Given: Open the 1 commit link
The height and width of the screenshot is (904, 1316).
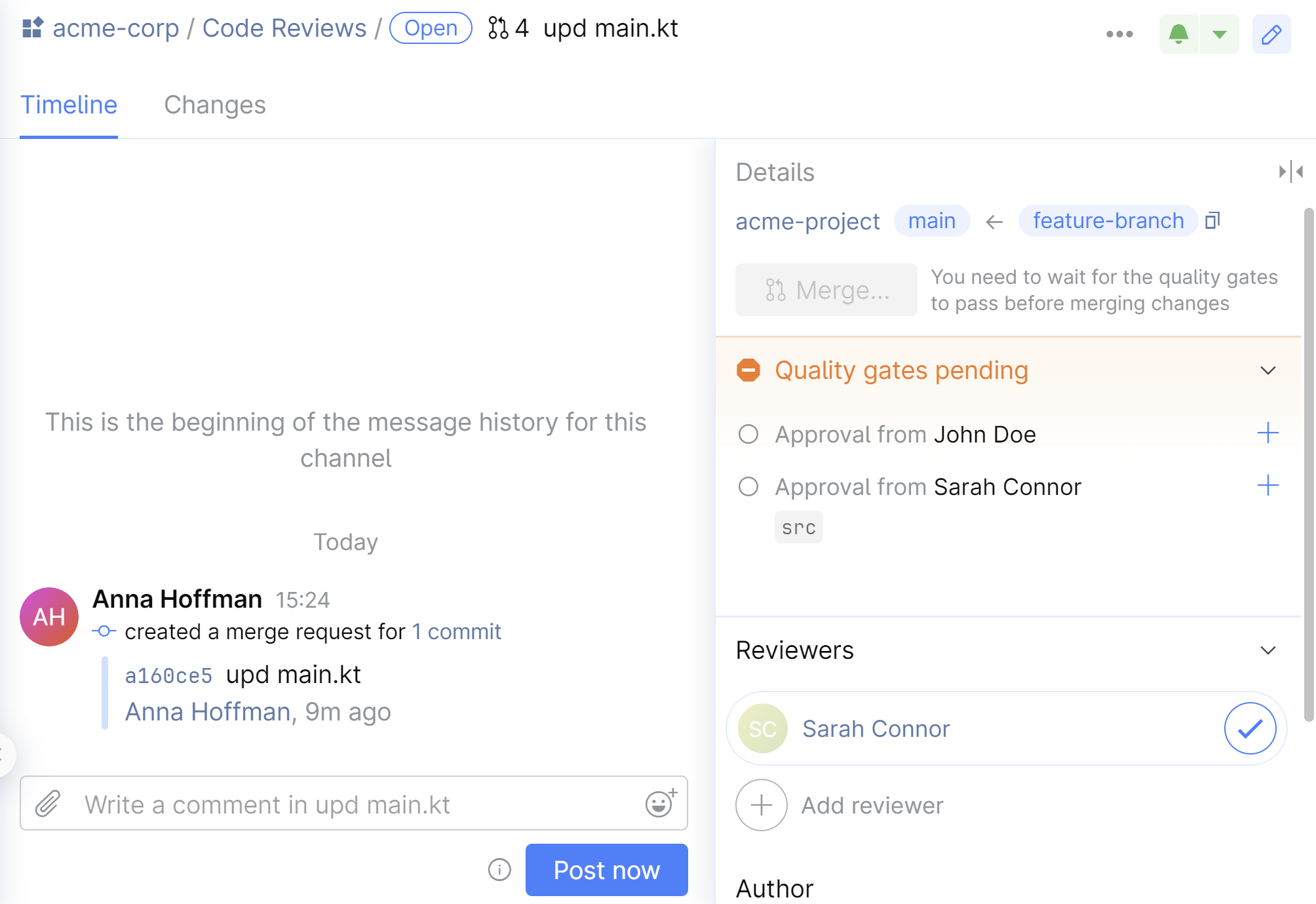Looking at the screenshot, I should (x=456, y=631).
